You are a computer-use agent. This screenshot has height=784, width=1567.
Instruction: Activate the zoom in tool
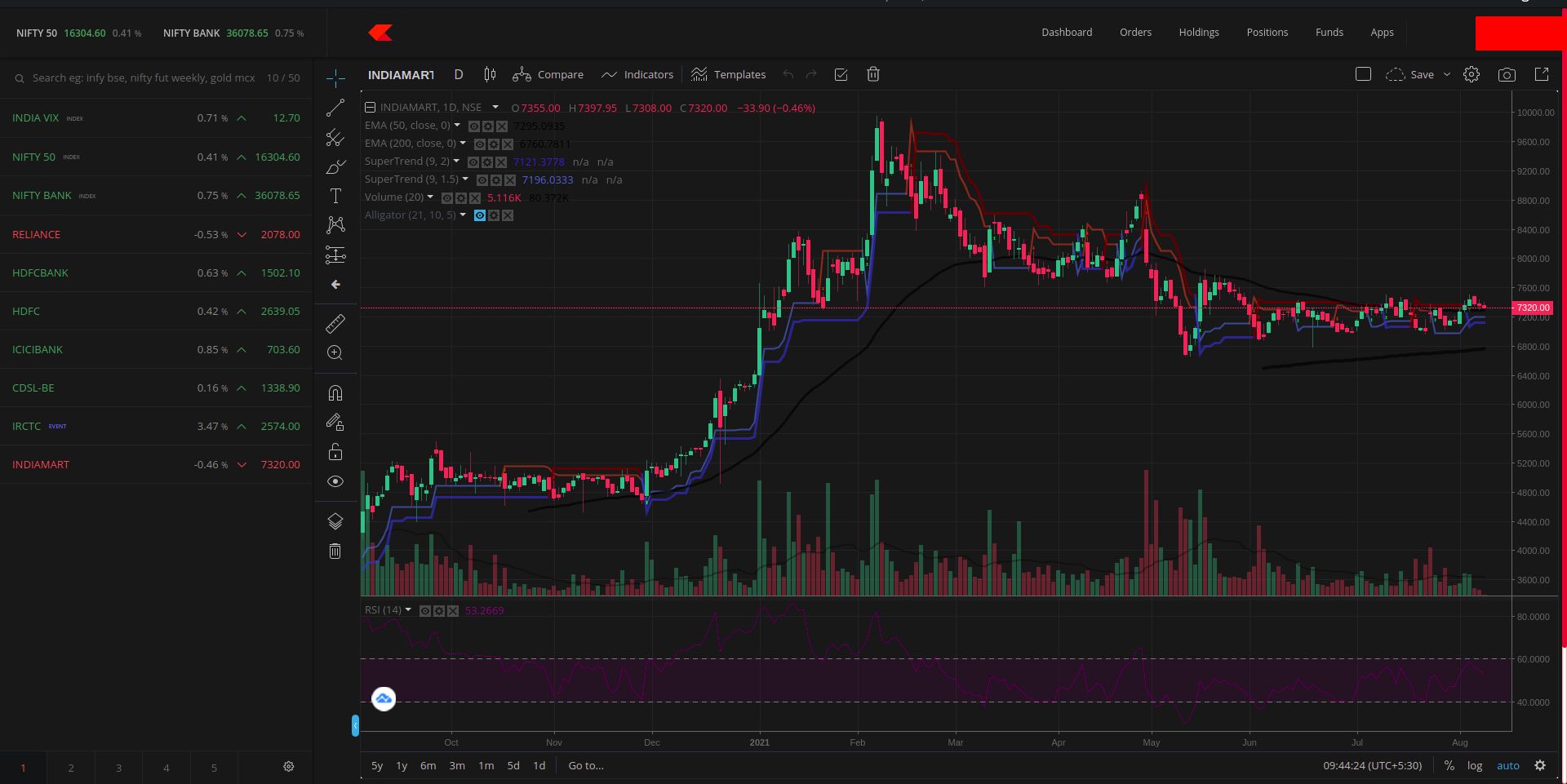(335, 352)
